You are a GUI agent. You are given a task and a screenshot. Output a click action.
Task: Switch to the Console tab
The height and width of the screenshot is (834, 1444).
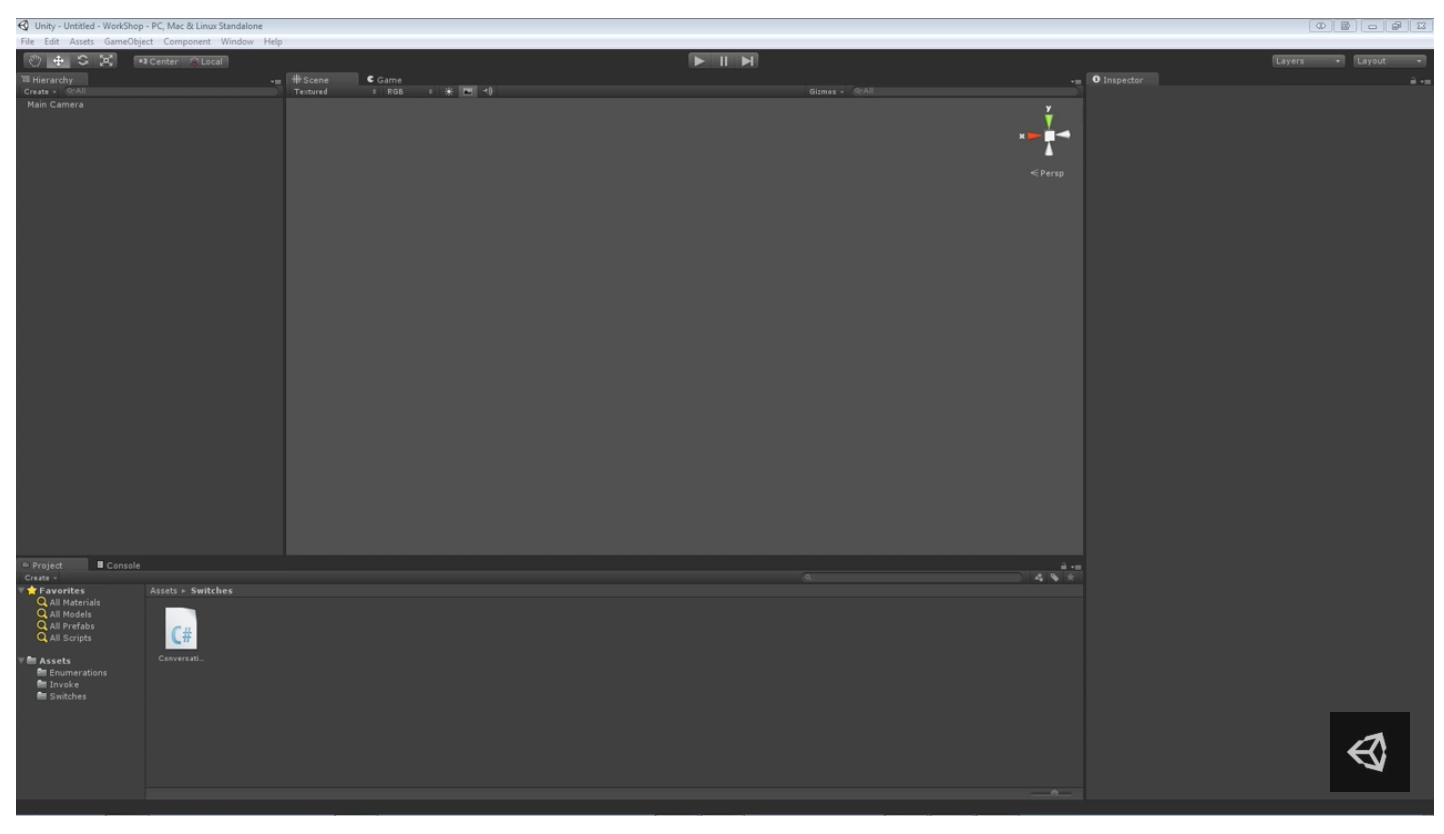[x=119, y=565]
